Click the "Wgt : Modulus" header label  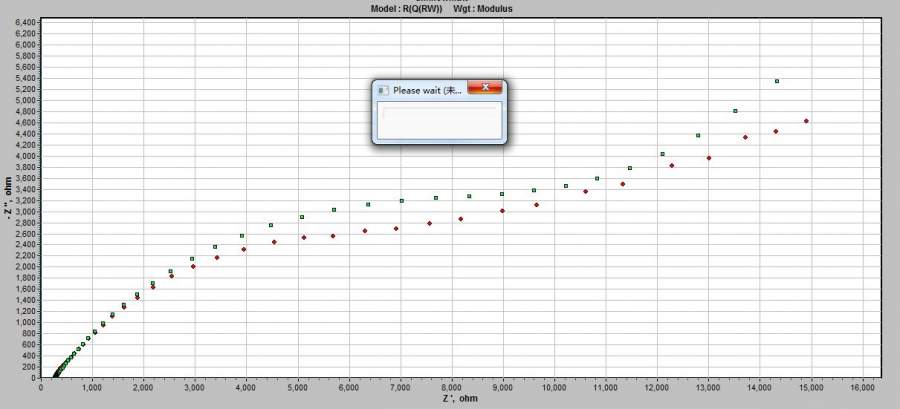pyautogui.click(x=483, y=9)
